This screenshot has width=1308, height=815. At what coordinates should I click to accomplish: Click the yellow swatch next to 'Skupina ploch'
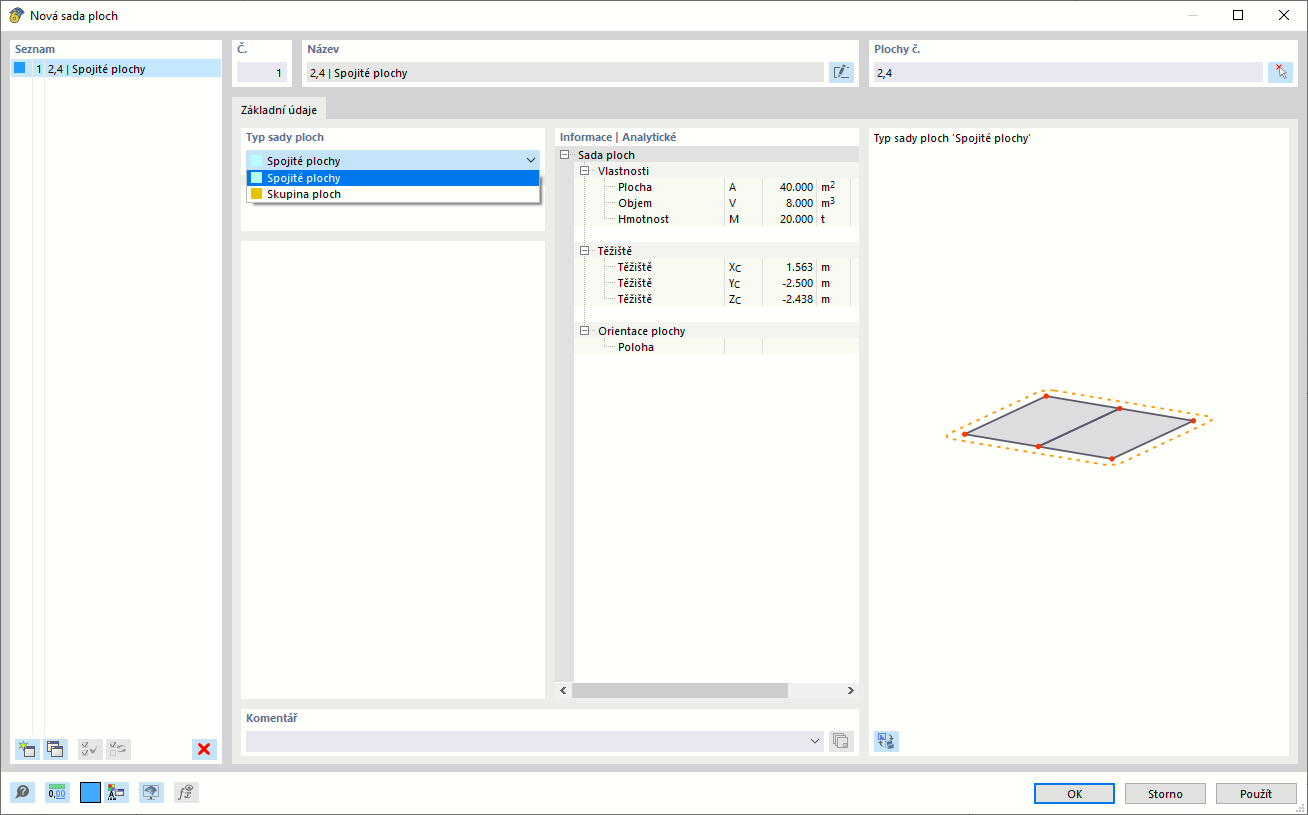pyautogui.click(x=257, y=194)
